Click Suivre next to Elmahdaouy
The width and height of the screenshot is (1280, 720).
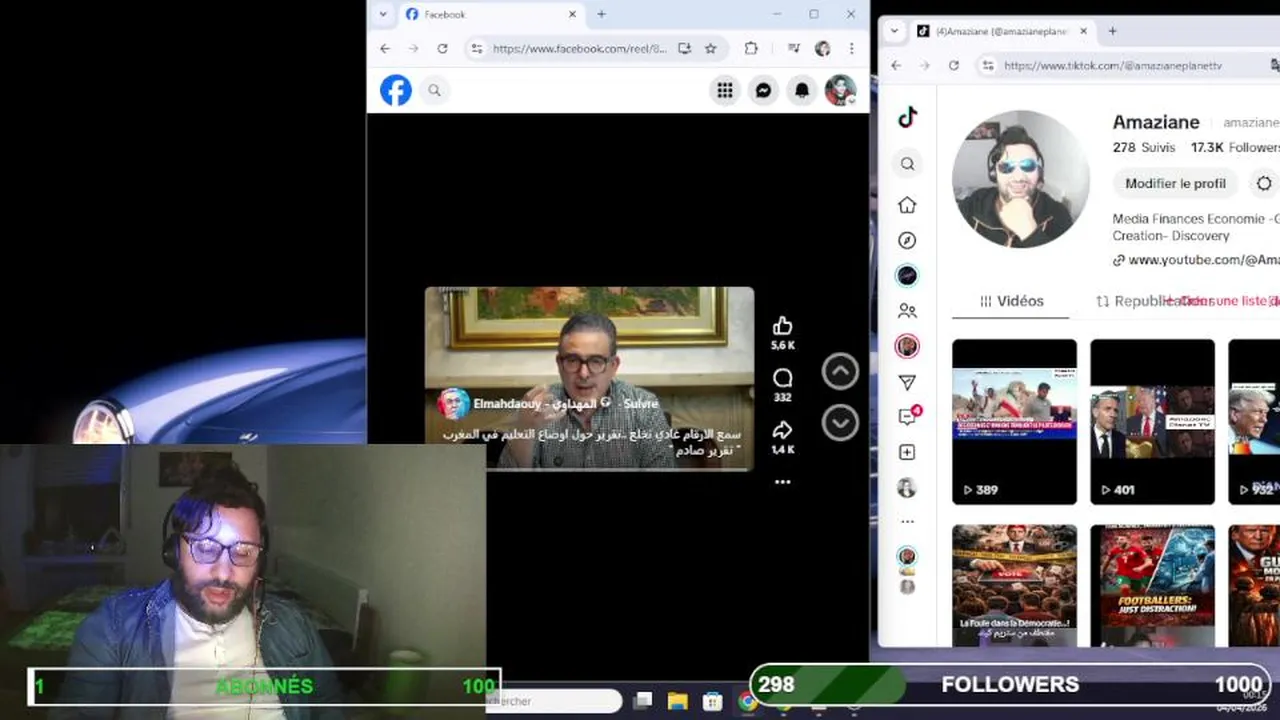[x=641, y=404]
